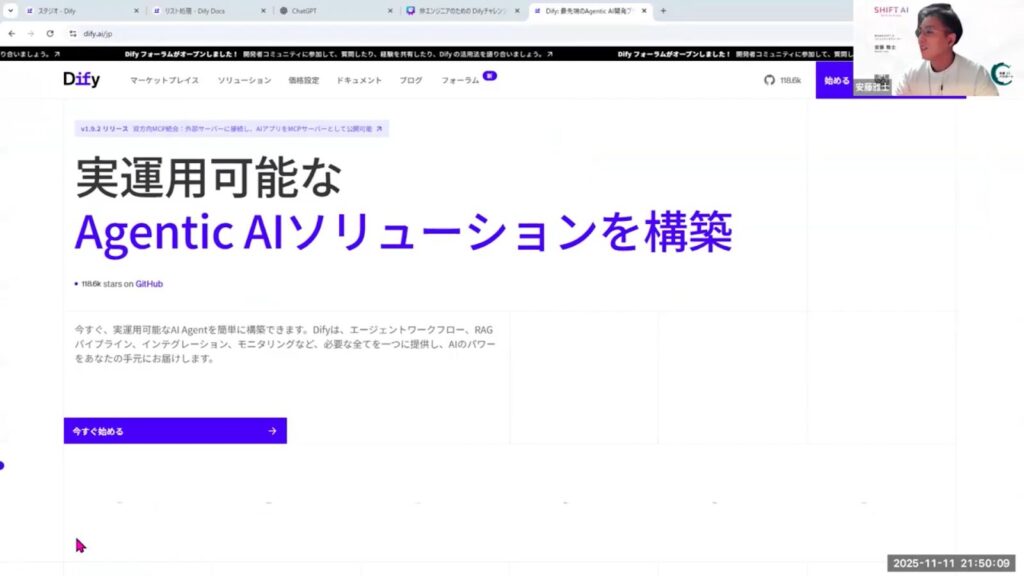Image resolution: width=1024 pixels, height=576 pixels.
Task: Open the マーケットプレイス navigation item
Action: (x=164, y=80)
